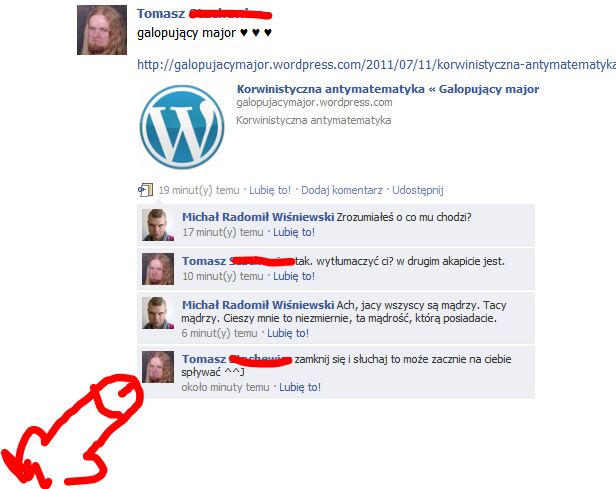Like the 'wytłumaczyć ci?' comment
This screenshot has height=489, width=616.
point(294,277)
